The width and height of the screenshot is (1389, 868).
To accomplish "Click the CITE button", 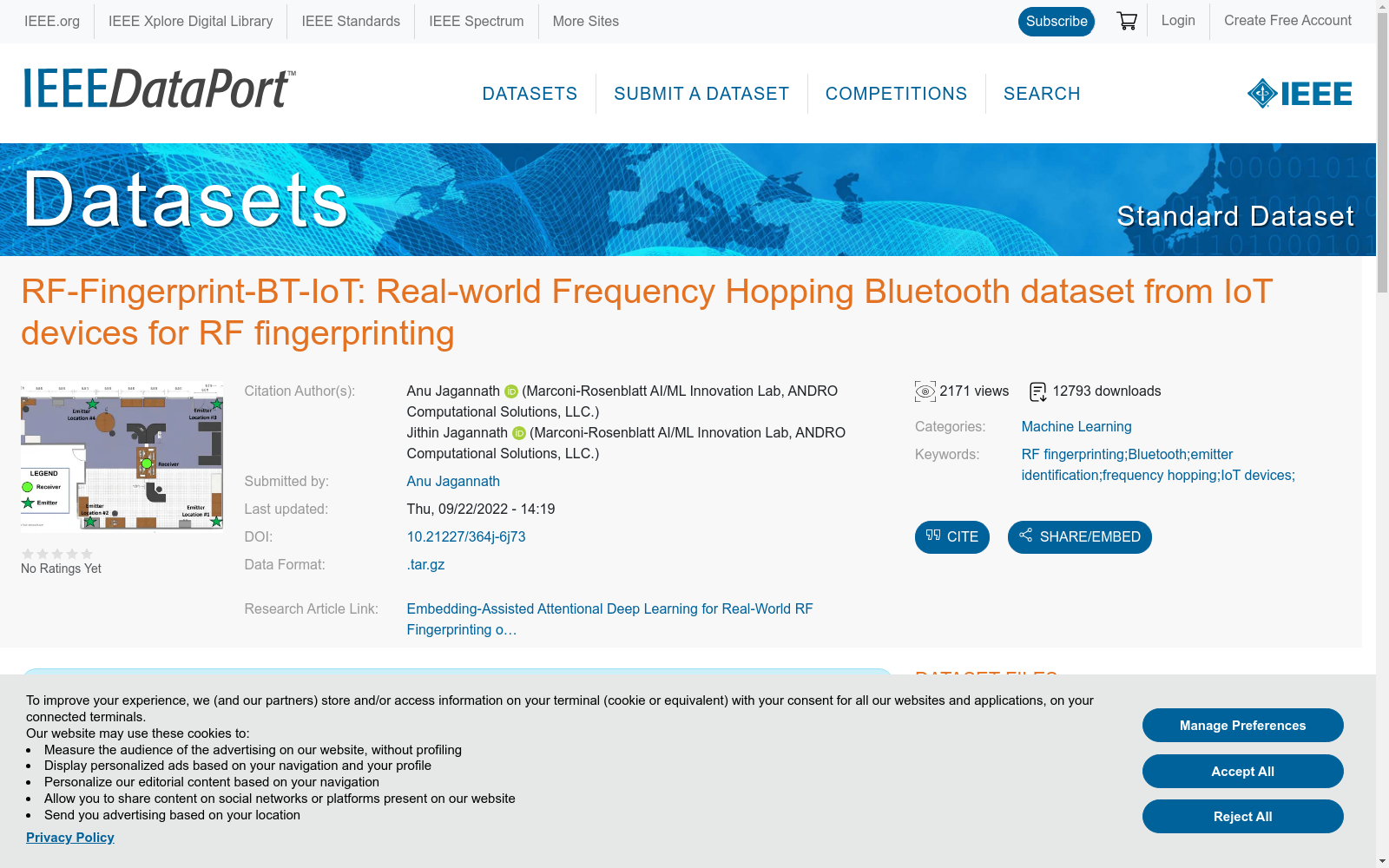I will [952, 537].
